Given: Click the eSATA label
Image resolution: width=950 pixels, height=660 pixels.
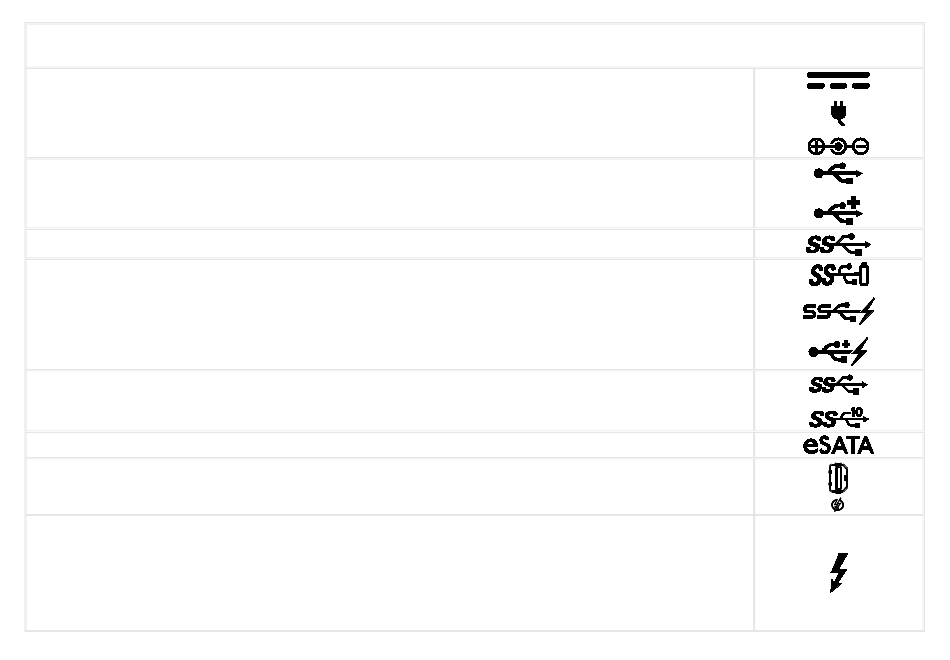Looking at the screenshot, I should click(839, 445).
